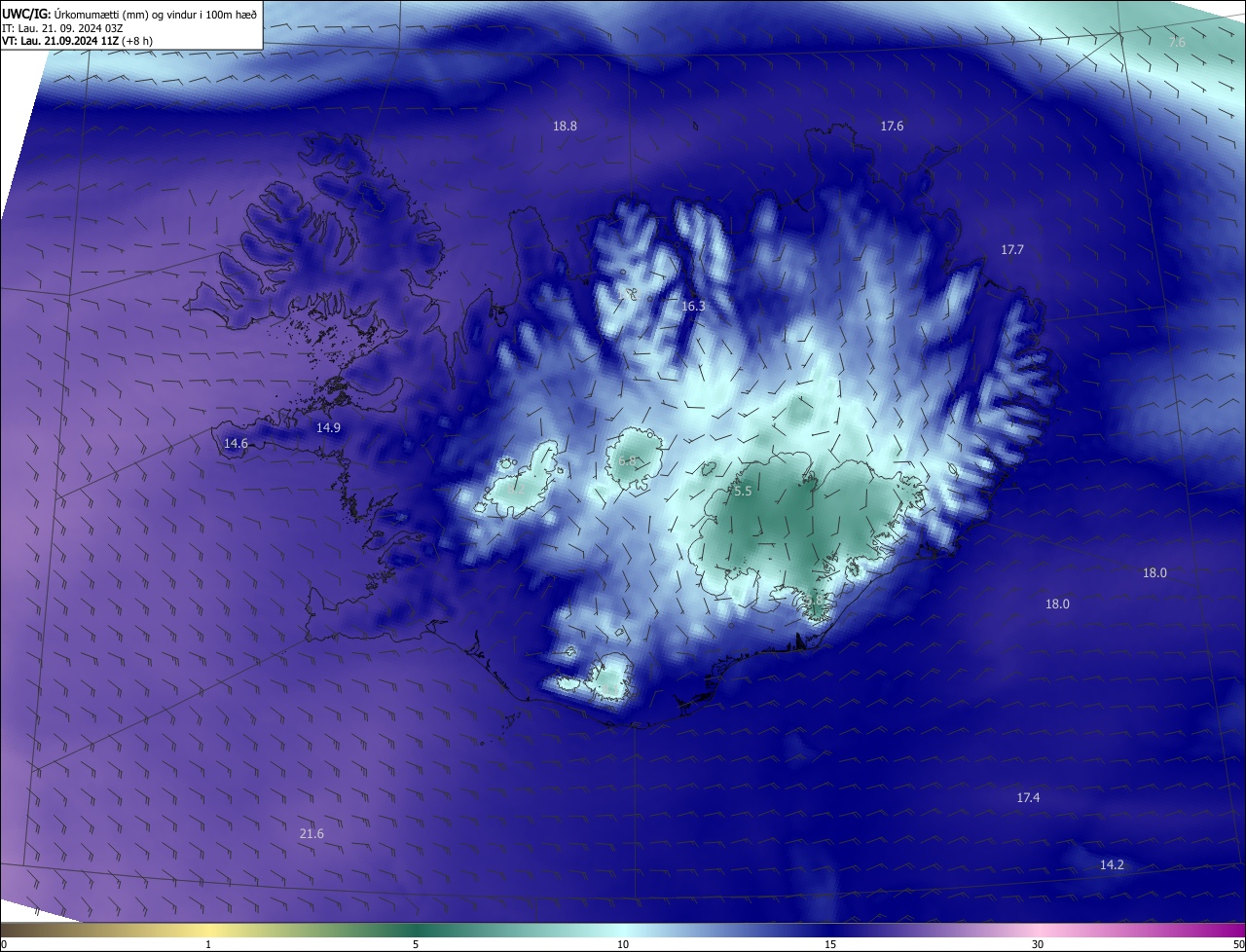Click the colorbar tick labelled 5

(416, 944)
